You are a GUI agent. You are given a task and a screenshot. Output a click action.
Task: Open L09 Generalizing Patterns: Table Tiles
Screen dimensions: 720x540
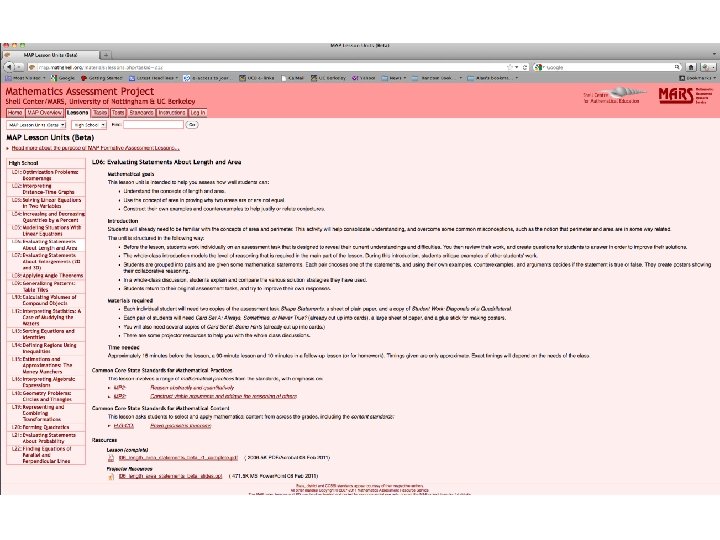coord(44,287)
